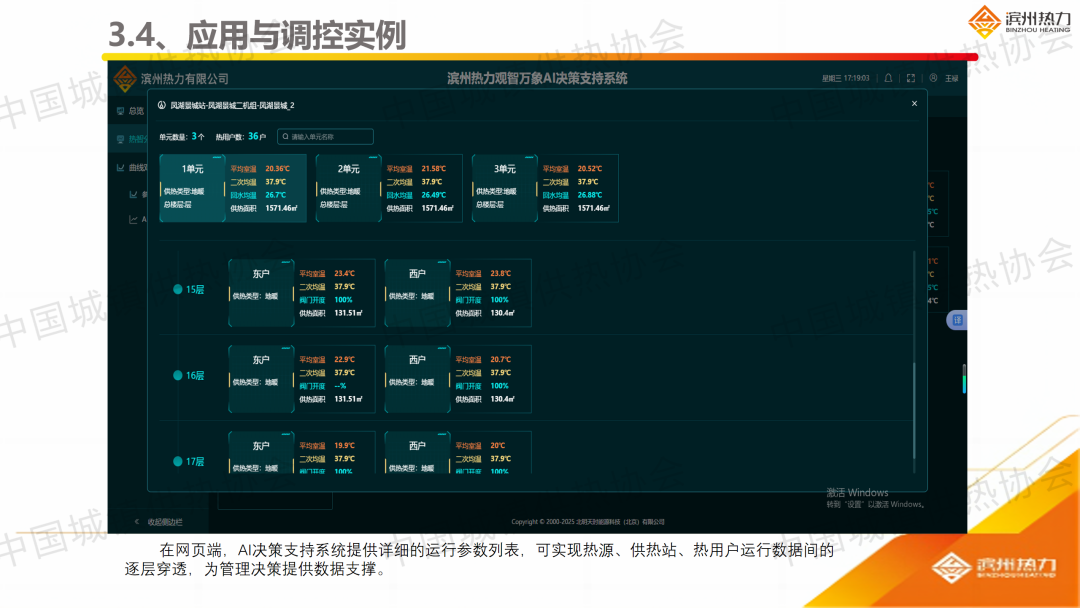This screenshot has width=1080, height=608.
Task: Click the 滨州热力 logo in app header
Action: (x=124, y=78)
